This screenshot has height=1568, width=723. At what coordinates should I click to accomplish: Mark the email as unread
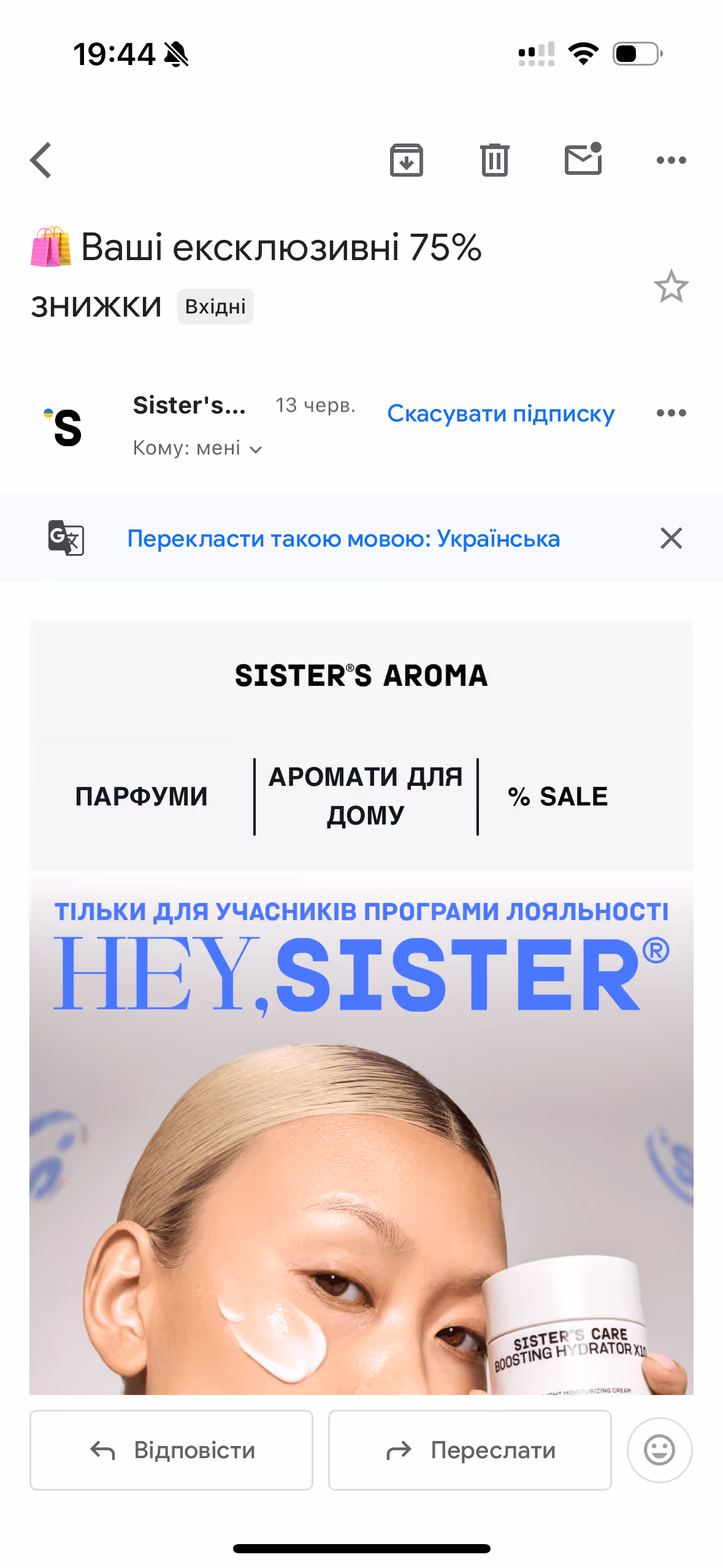click(x=583, y=159)
